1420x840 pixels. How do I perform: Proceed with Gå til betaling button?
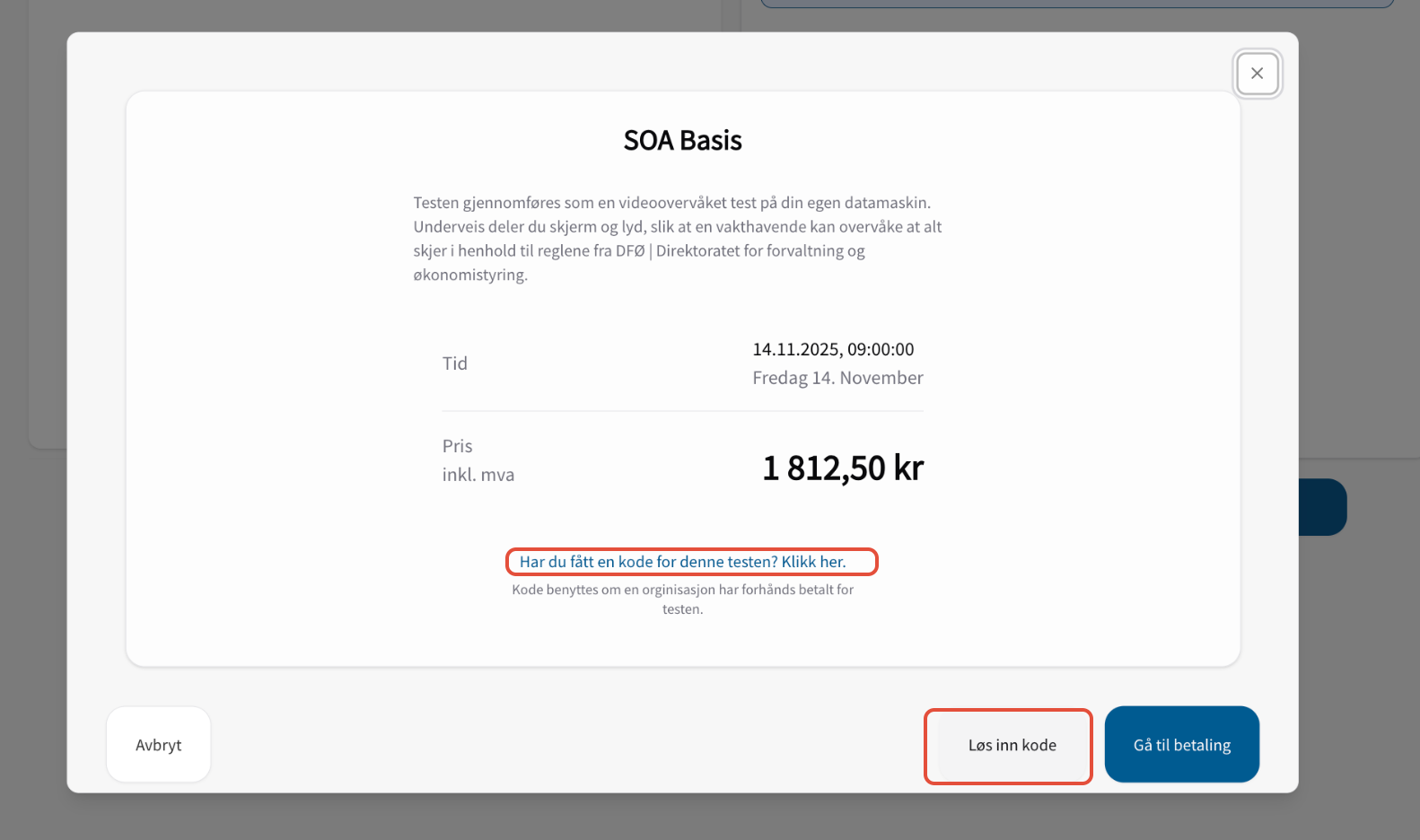point(1182,745)
